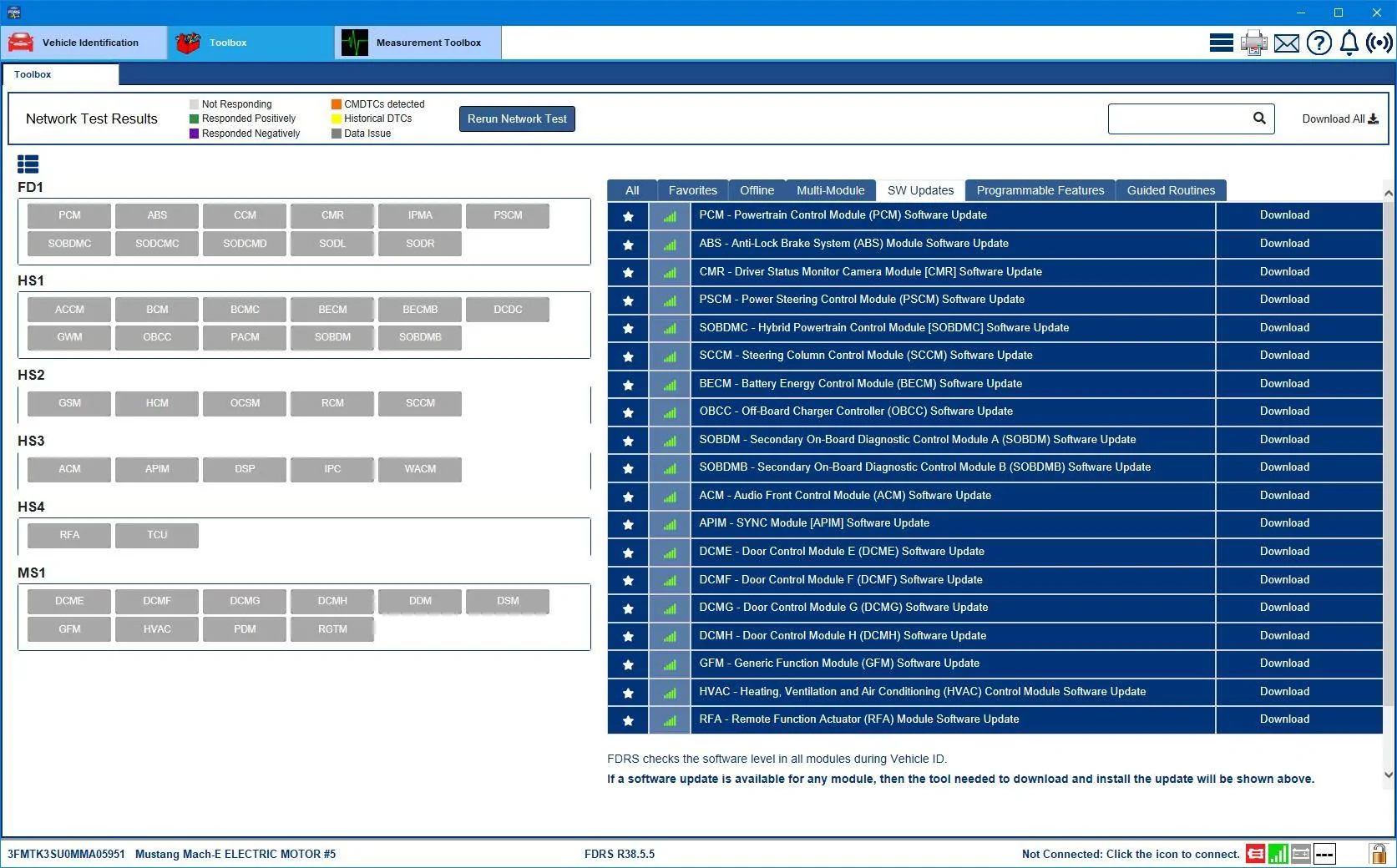
Task: Click signal bars icon for ACM row
Action: pos(670,497)
